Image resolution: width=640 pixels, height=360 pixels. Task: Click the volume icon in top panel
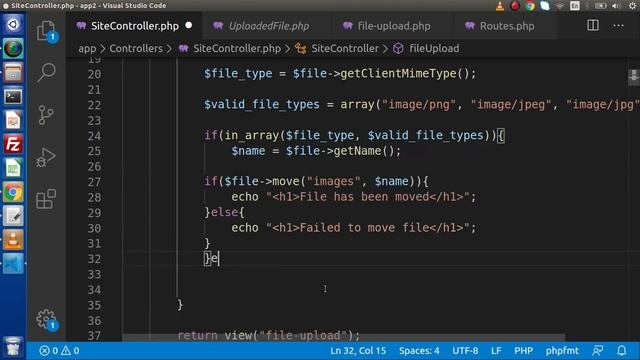(x=616, y=6)
